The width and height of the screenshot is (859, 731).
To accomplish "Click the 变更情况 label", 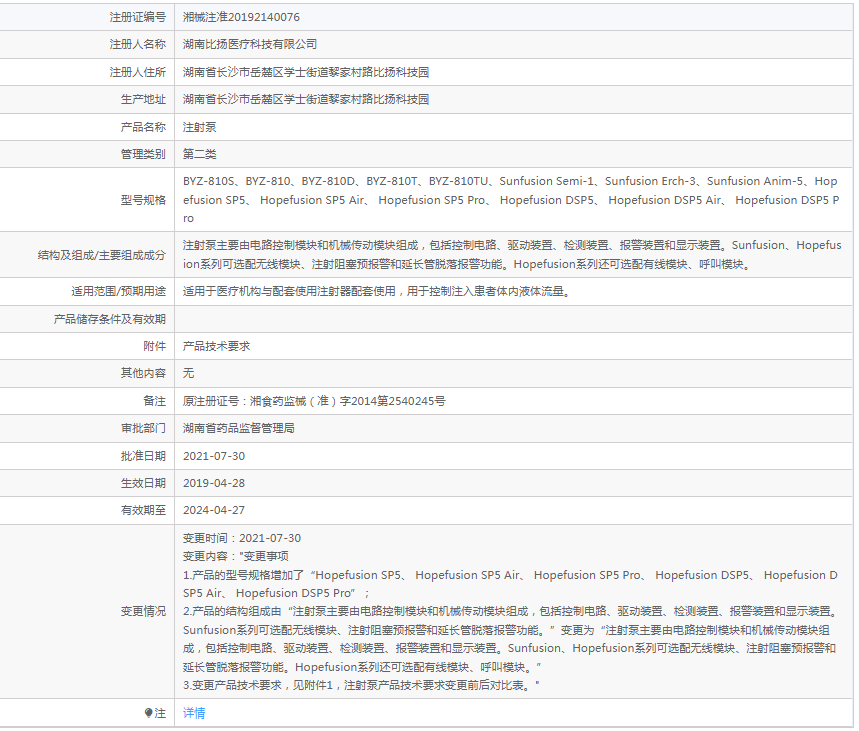I will pyautogui.click(x=143, y=612).
